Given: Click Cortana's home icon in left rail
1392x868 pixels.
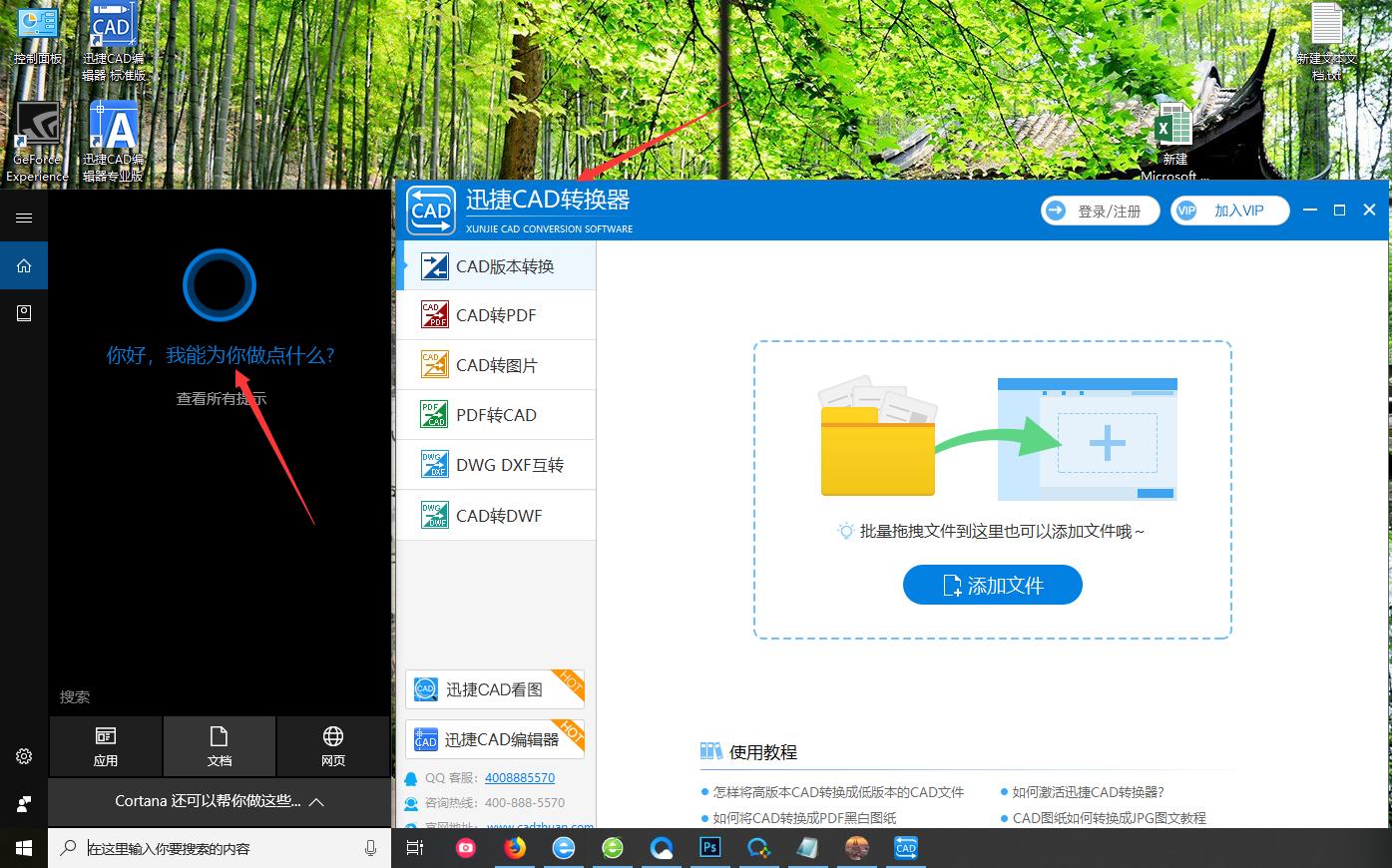Looking at the screenshot, I should (23, 265).
